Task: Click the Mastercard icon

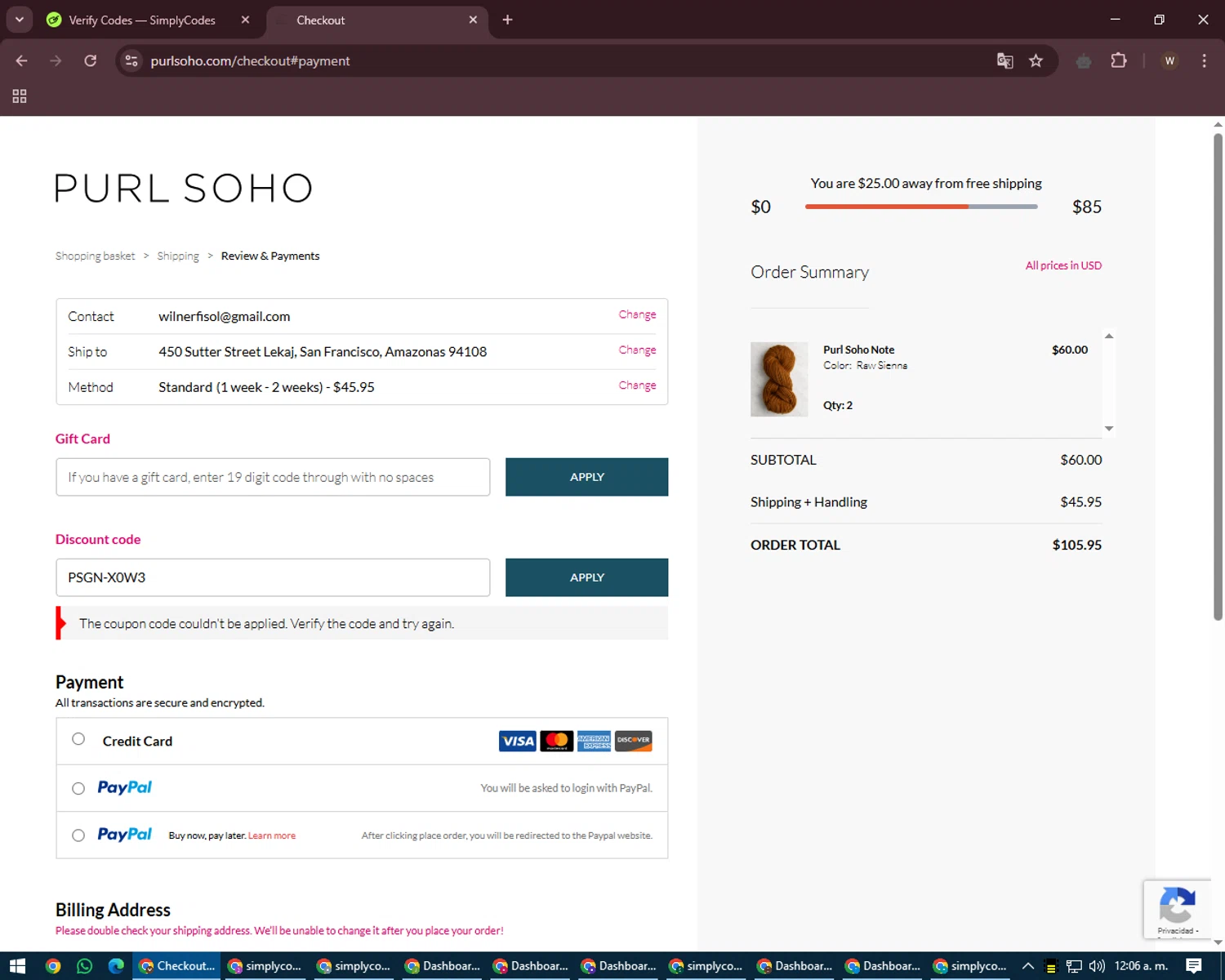Action: pos(557,741)
